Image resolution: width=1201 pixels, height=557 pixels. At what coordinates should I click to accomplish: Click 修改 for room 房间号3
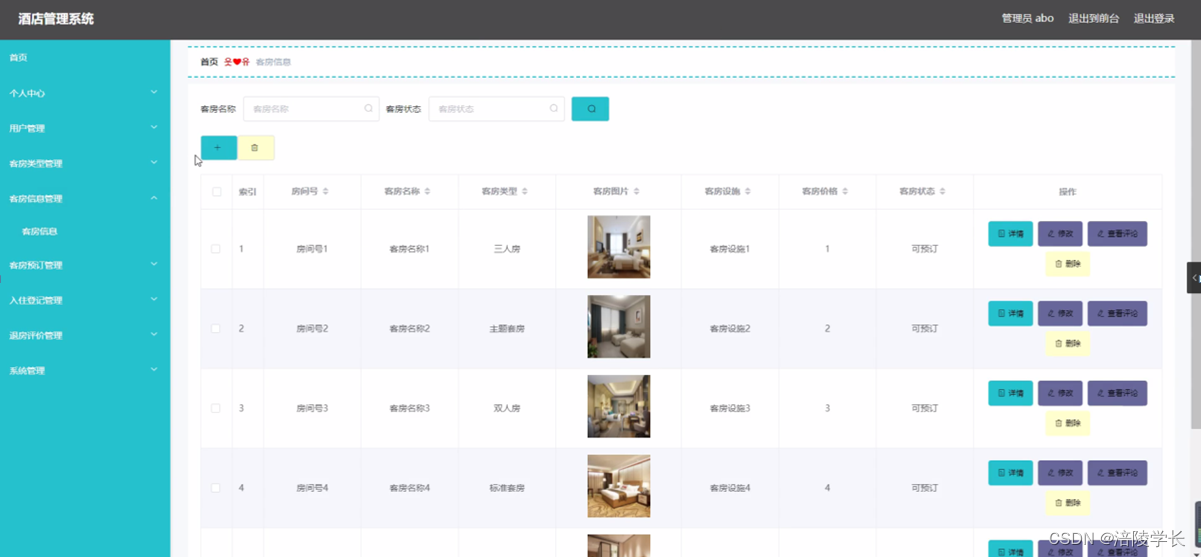pyautogui.click(x=1060, y=393)
